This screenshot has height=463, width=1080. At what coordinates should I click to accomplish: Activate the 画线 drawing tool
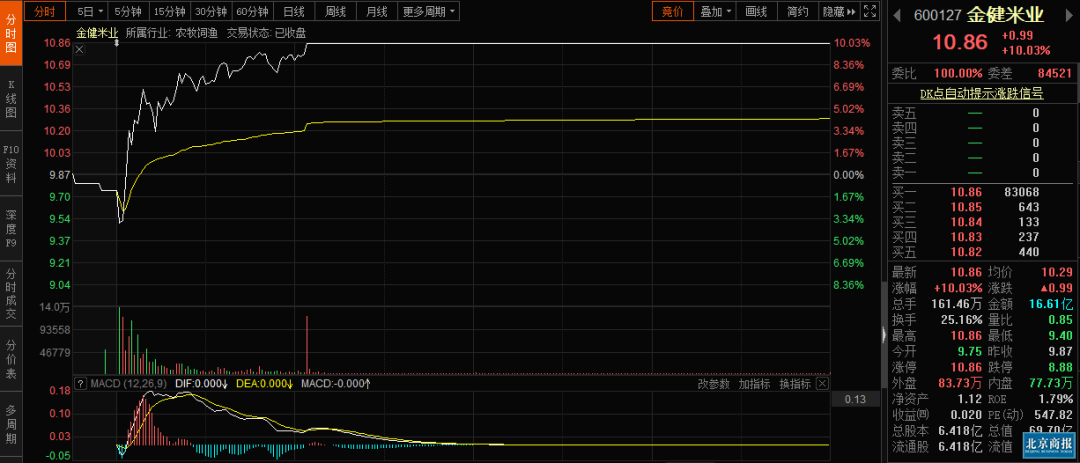coord(756,11)
